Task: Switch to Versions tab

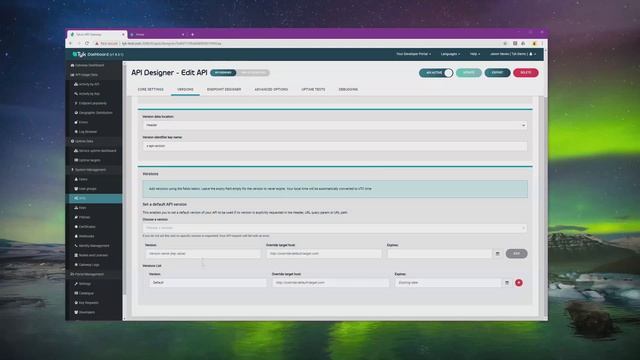Action: [x=185, y=89]
